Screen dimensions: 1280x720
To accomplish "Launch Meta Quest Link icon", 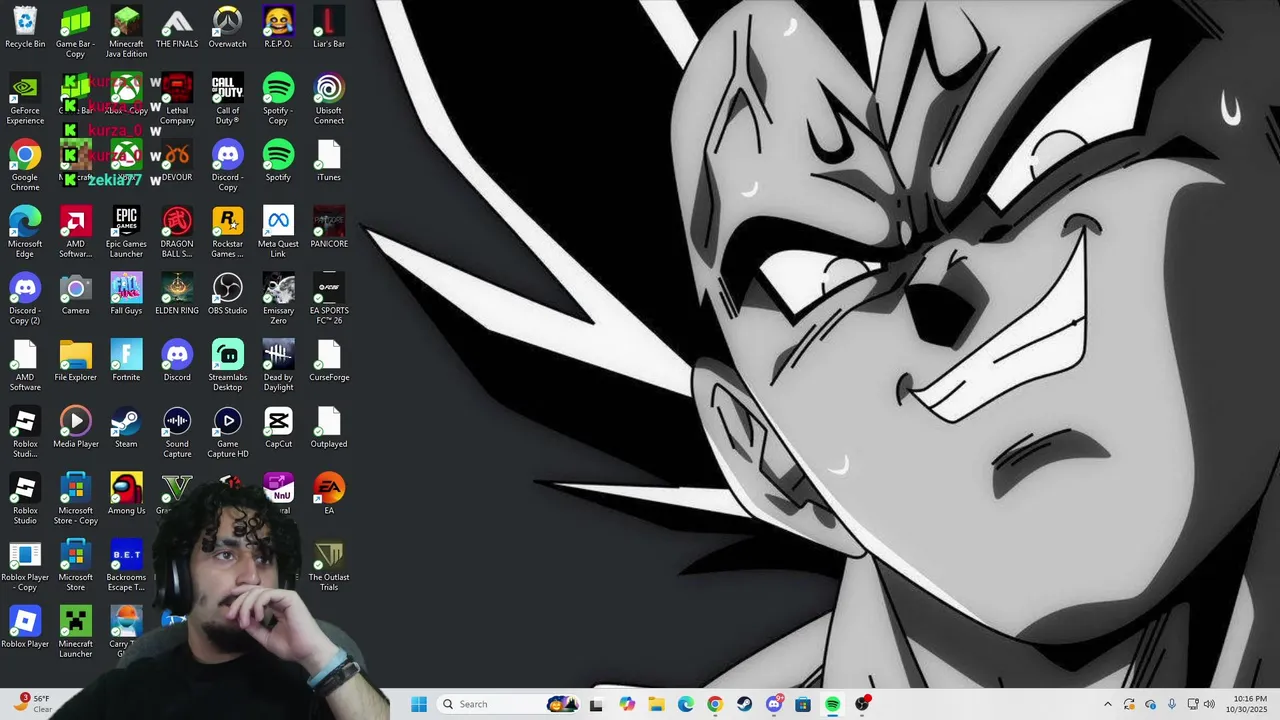I will (278, 231).
